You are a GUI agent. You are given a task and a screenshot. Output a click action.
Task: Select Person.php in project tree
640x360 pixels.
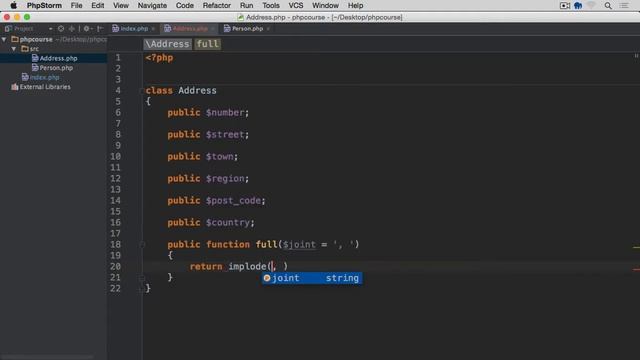53,68
